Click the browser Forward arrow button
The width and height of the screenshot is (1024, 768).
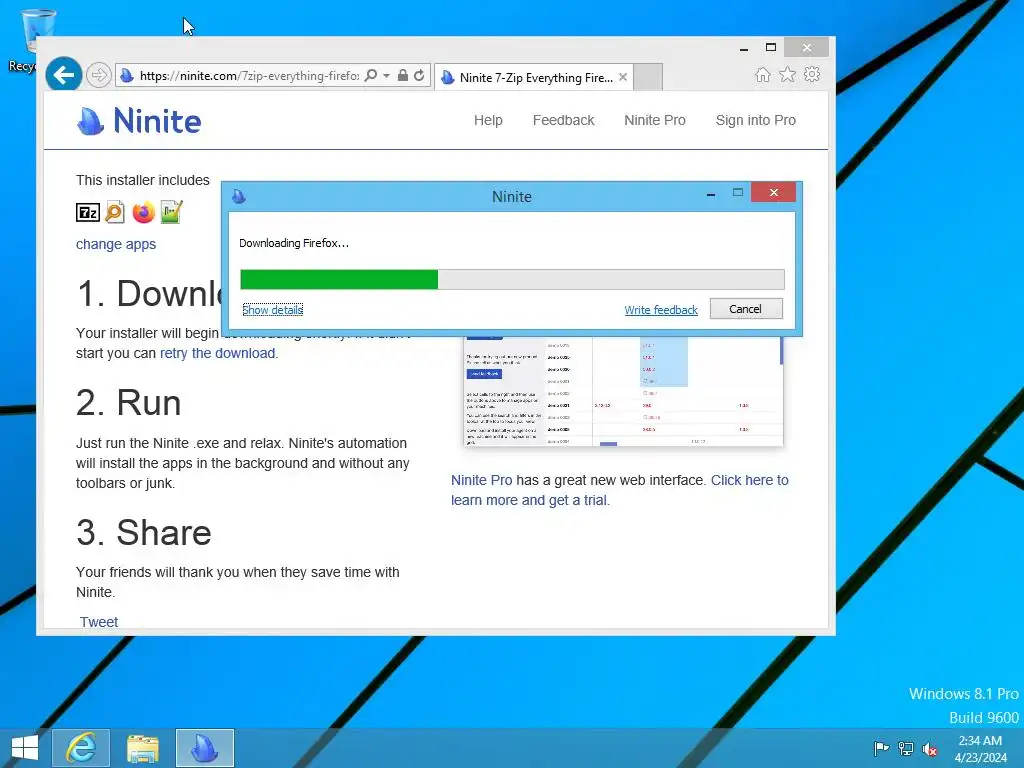point(99,75)
